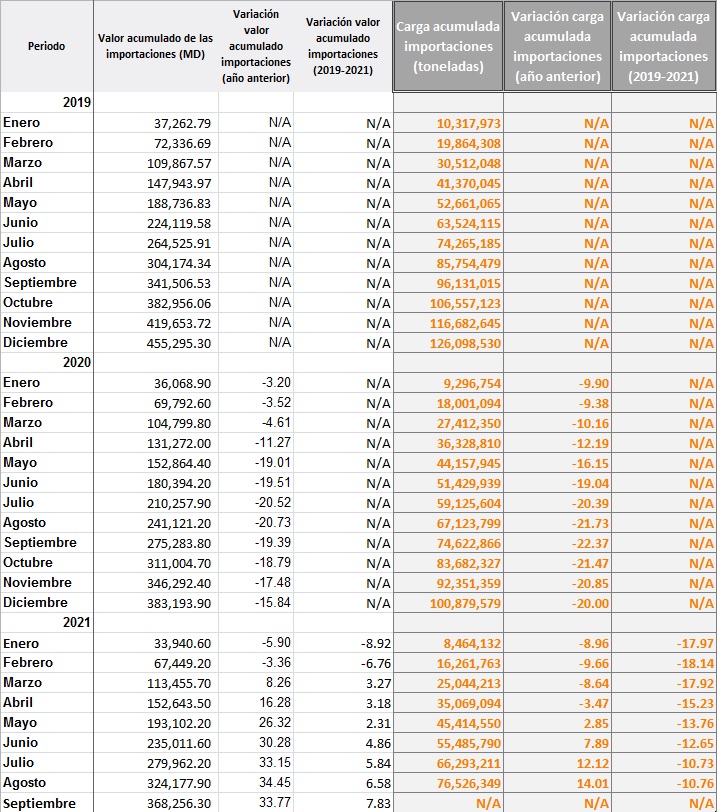Click variation cell -8.92
717x812 pixels.
[343, 643]
